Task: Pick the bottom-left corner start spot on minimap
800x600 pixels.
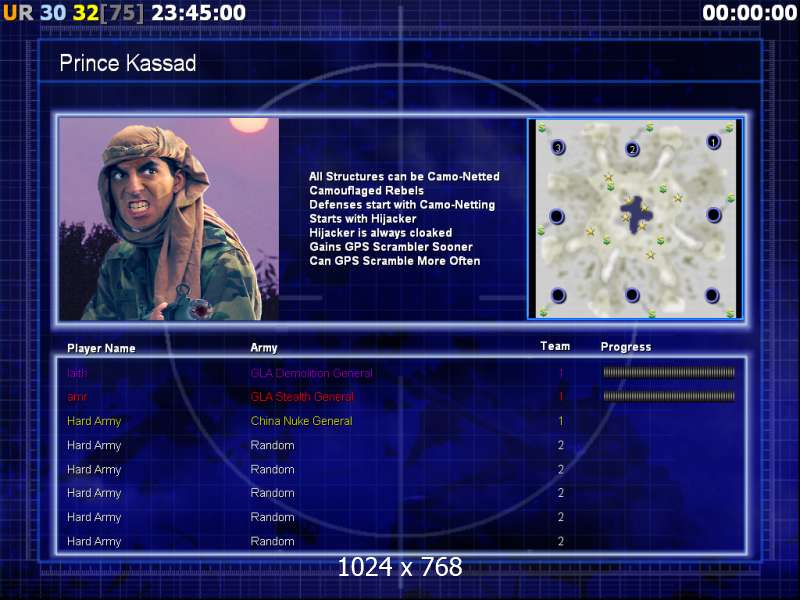Action: click(x=558, y=295)
